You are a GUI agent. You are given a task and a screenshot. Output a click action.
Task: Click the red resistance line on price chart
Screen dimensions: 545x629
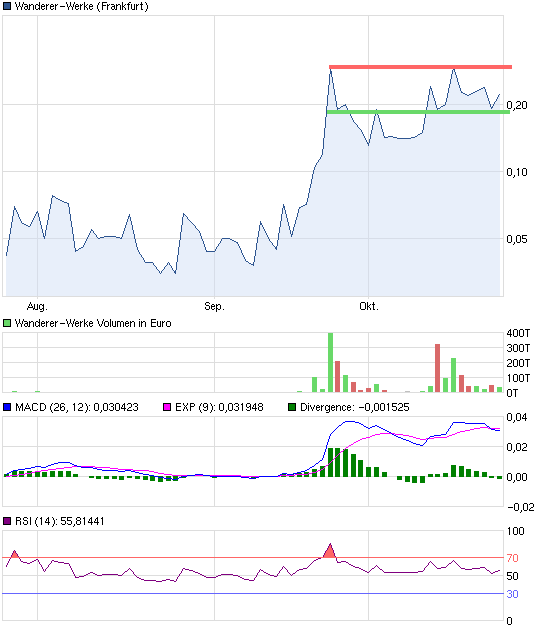[420, 67]
